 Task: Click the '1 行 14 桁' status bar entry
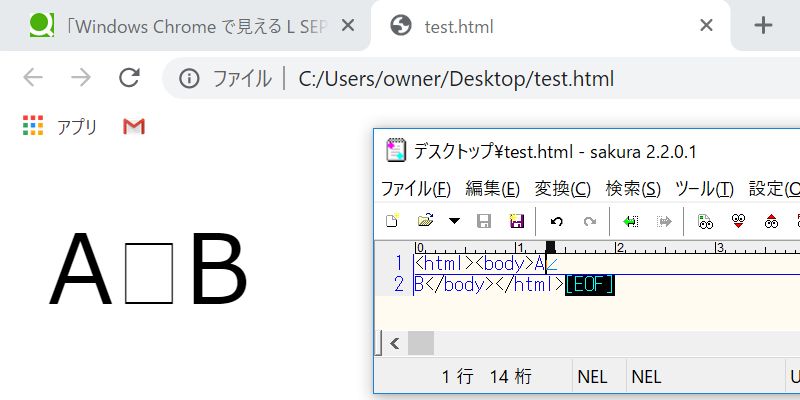click(x=486, y=377)
